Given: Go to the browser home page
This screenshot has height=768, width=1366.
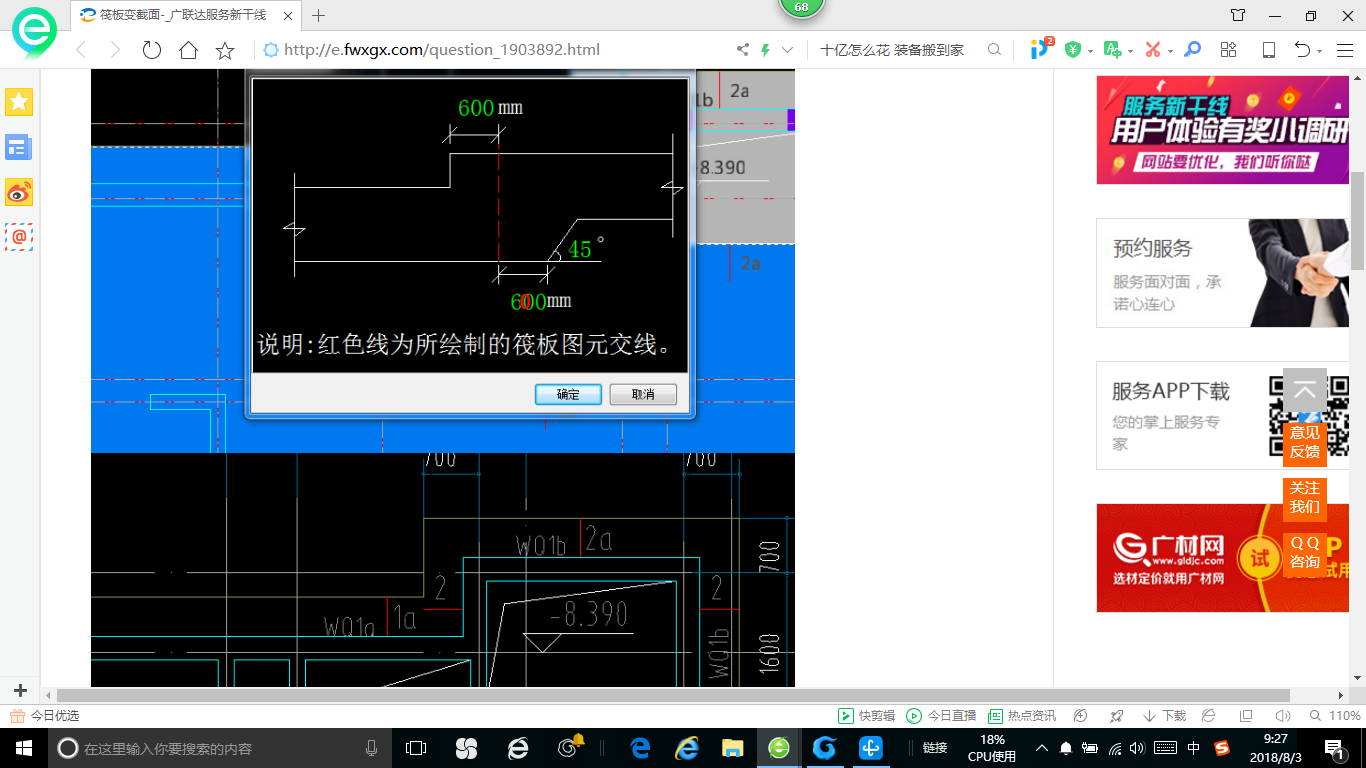Looking at the screenshot, I should (x=188, y=50).
